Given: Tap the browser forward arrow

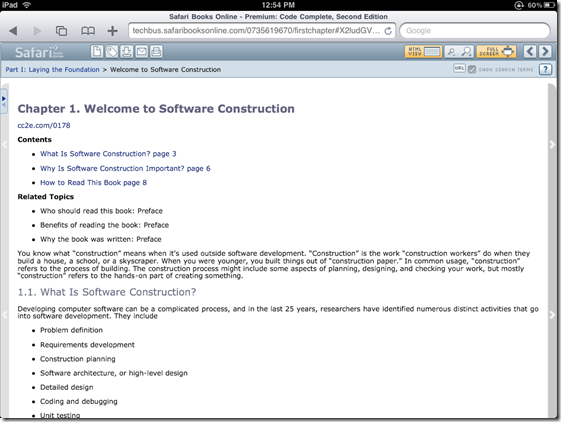Looking at the screenshot, I should pos(37,31).
